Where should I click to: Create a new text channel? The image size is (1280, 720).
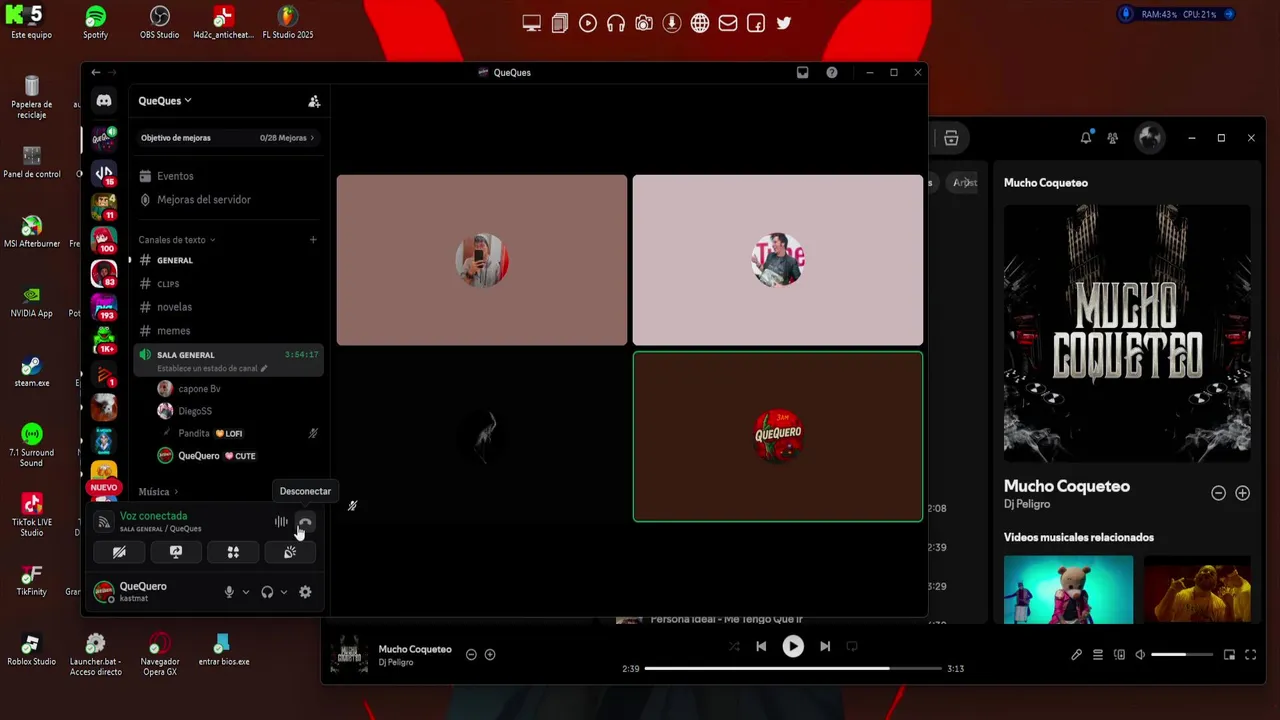pos(313,240)
